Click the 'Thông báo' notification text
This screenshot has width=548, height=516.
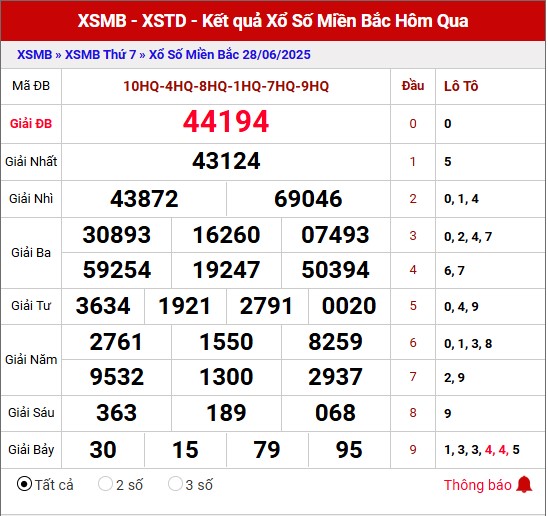point(477,485)
